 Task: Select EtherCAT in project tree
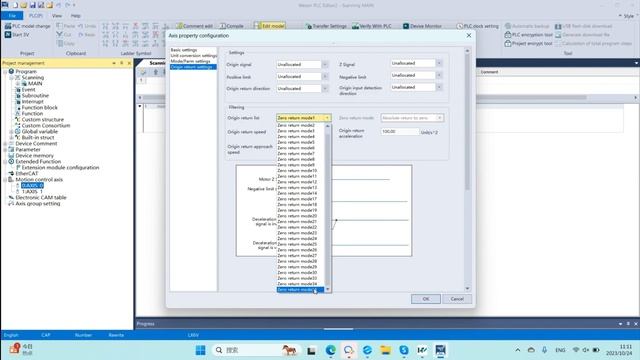pyautogui.click(x=27, y=173)
